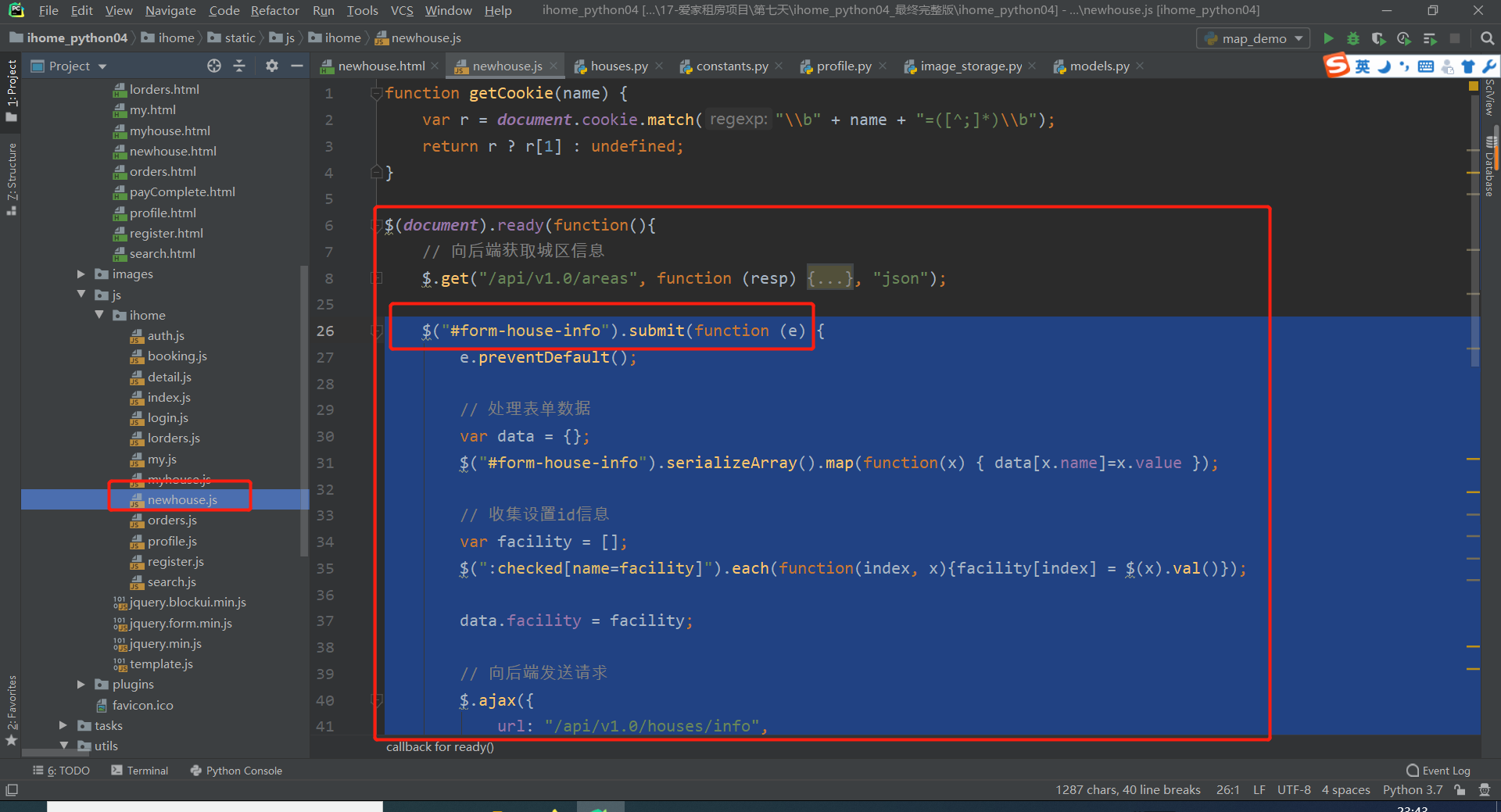The image size is (1501, 812).
Task: Collapse the js folder
Action: pos(81,295)
